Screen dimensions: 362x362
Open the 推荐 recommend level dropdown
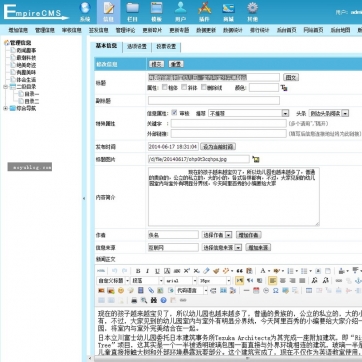tap(248, 113)
